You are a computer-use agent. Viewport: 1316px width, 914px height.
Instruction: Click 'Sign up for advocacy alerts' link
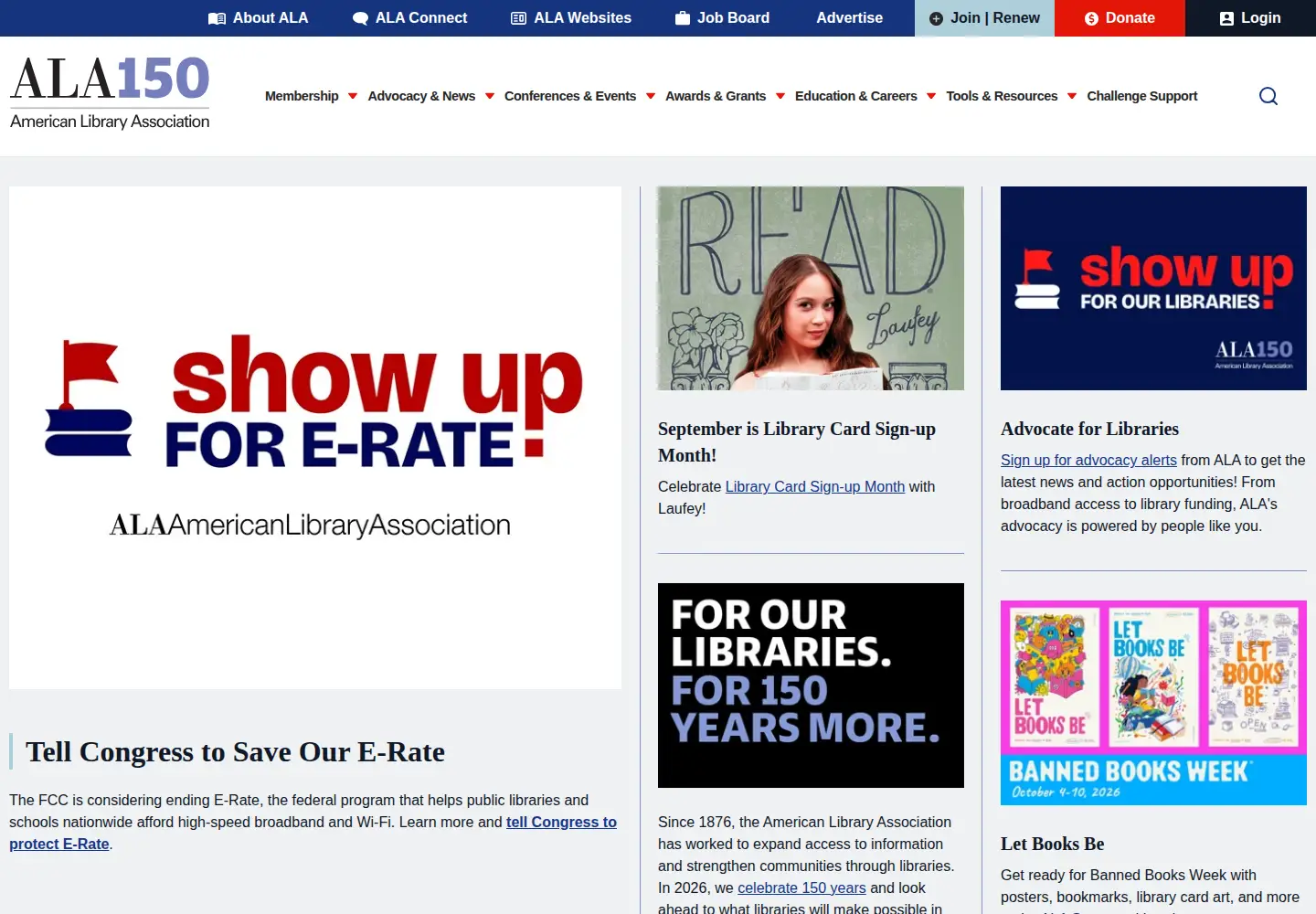tap(1088, 460)
